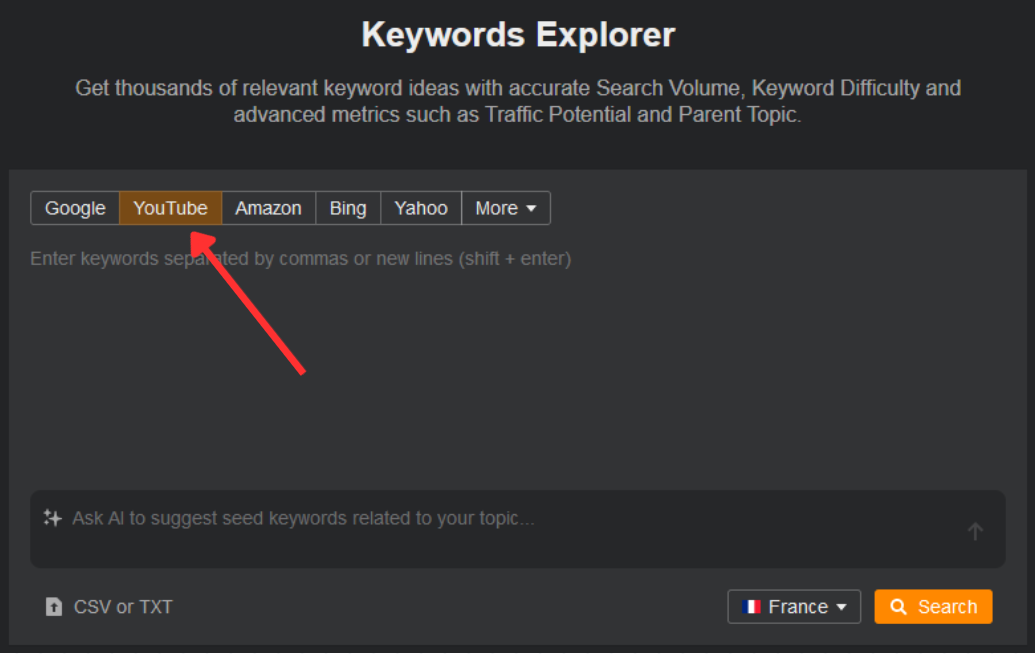Click the keywords entry text area
This screenshot has height=654, width=1035.
pyautogui.click(x=518, y=363)
